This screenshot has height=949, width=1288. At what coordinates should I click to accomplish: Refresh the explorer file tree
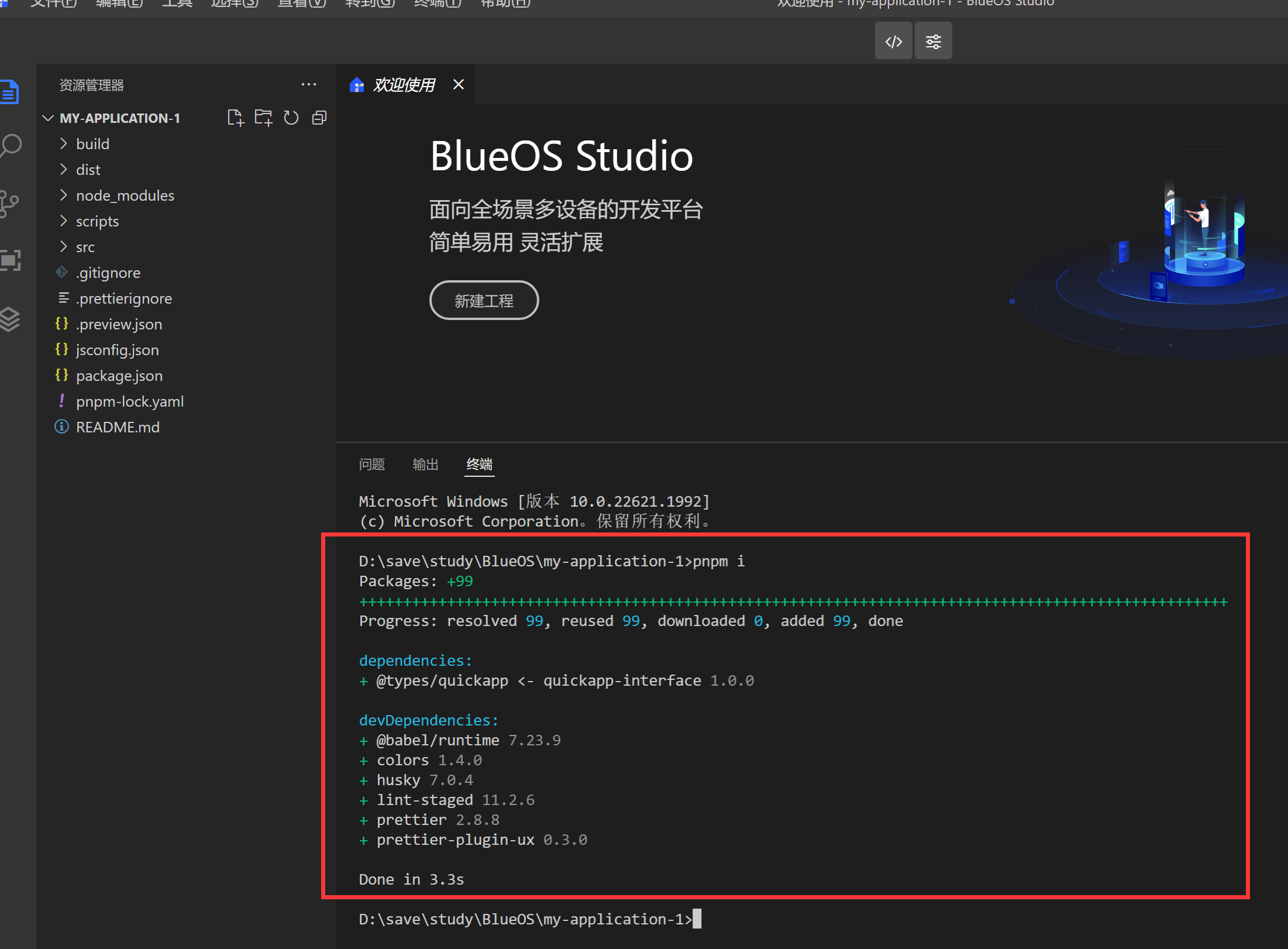(291, 118)
